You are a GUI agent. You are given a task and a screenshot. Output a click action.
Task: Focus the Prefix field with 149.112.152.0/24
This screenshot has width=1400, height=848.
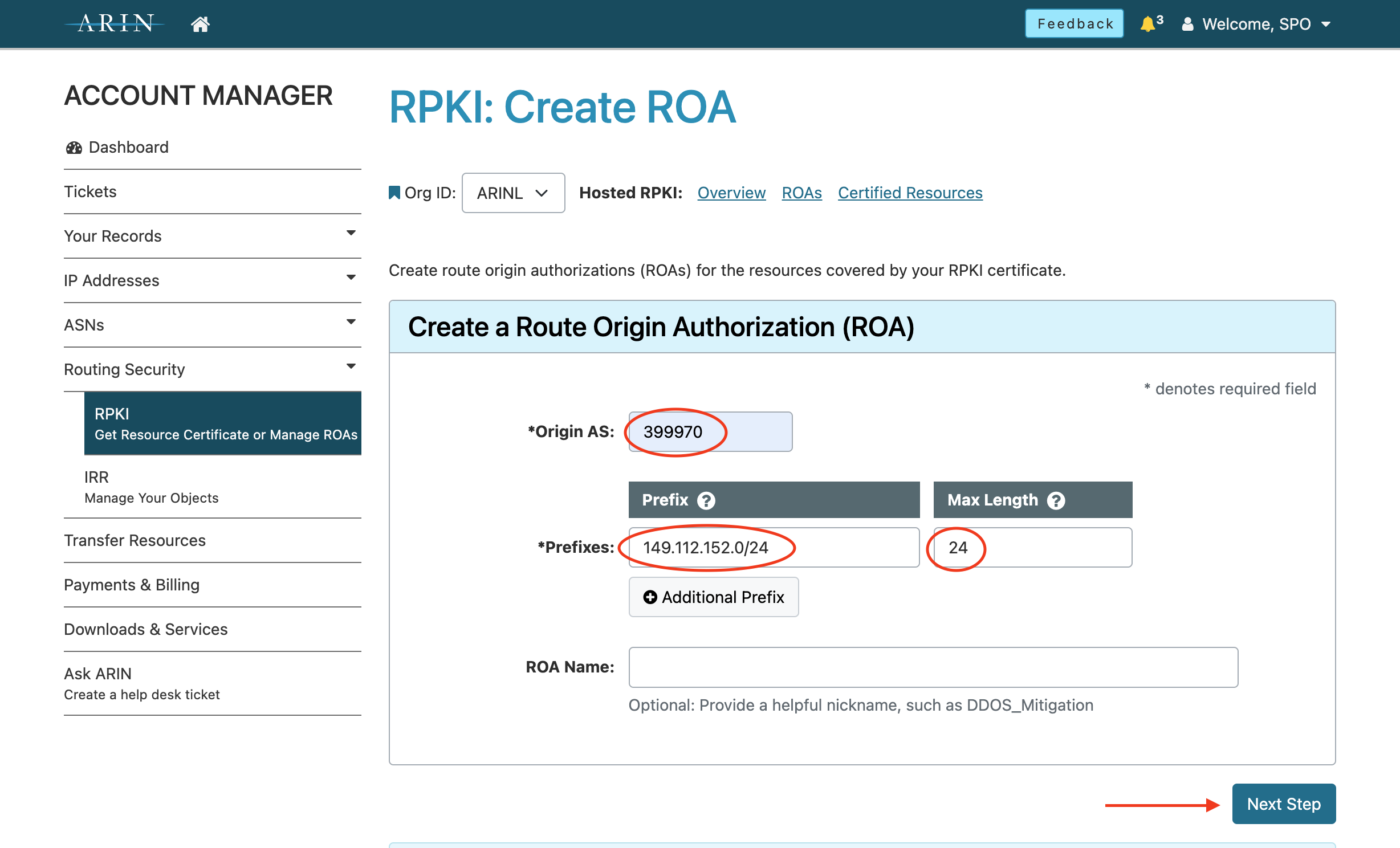tap(774, 548)
